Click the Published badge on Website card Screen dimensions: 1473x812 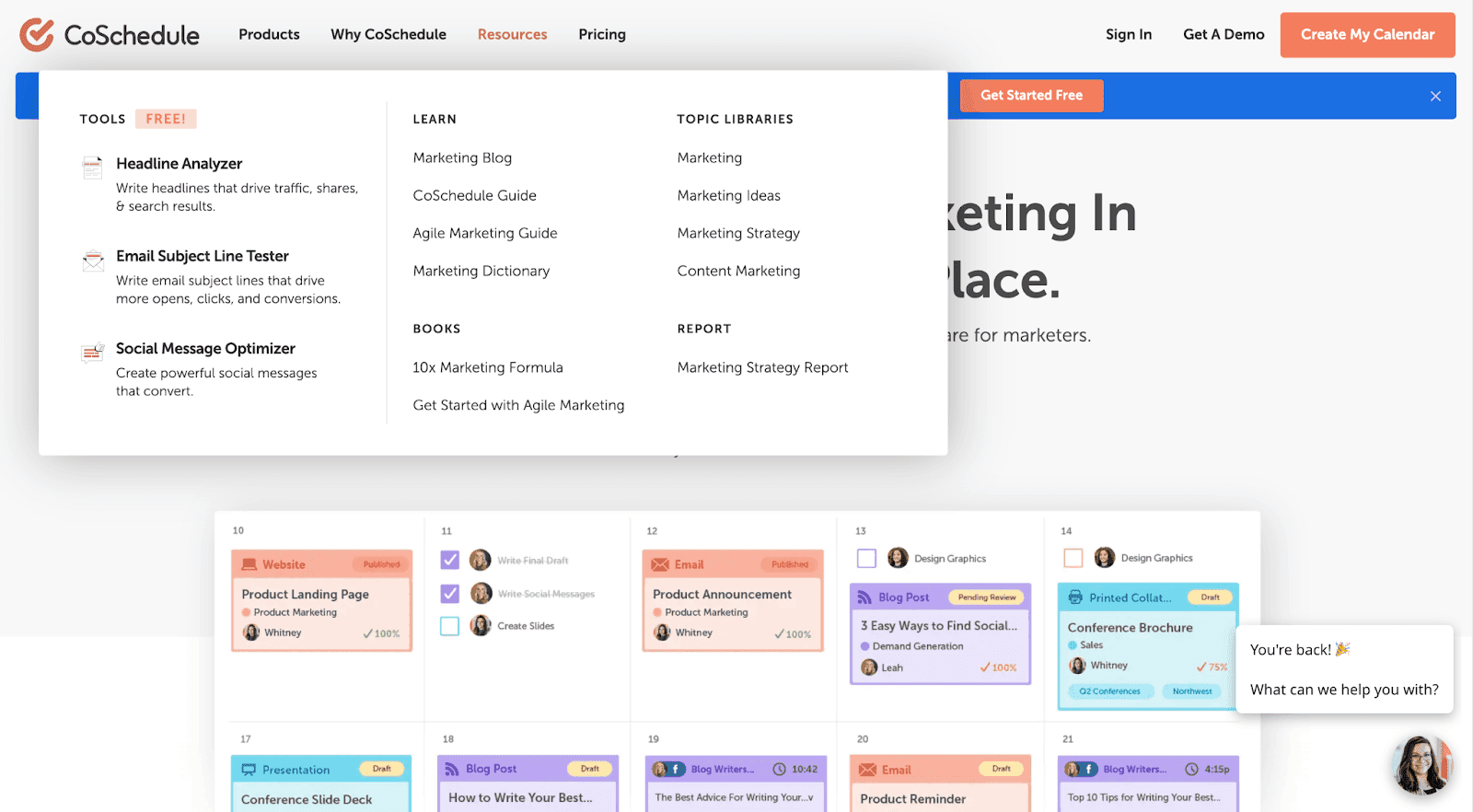click(381, 564)
